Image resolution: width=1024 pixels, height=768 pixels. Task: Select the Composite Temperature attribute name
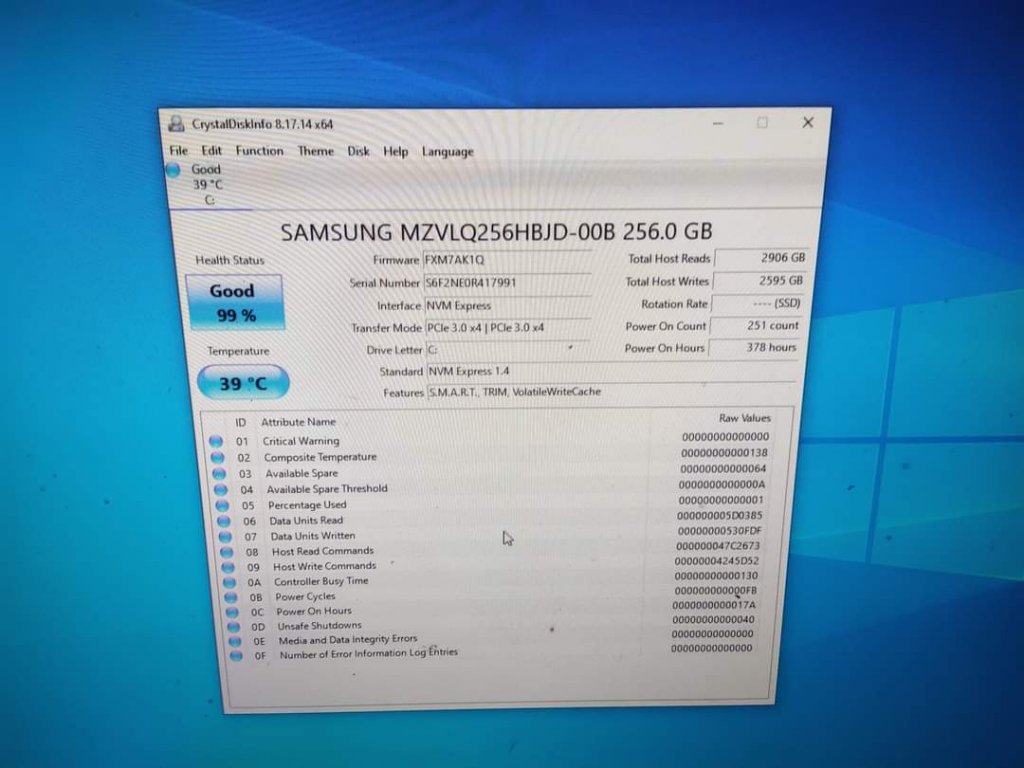[320, 457]
